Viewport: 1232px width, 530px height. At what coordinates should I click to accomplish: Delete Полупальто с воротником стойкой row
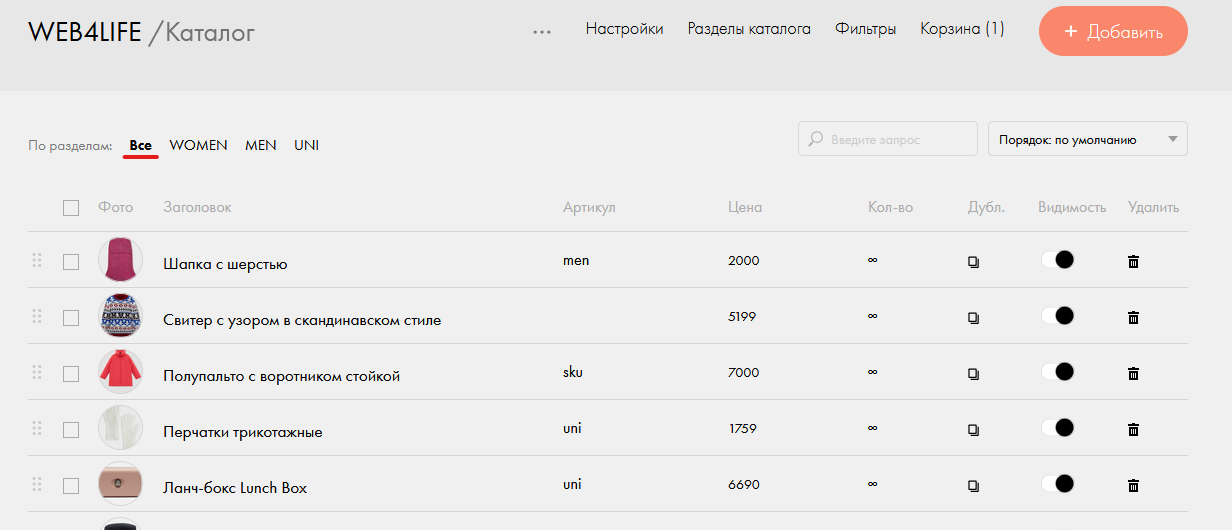[1133, 374]
